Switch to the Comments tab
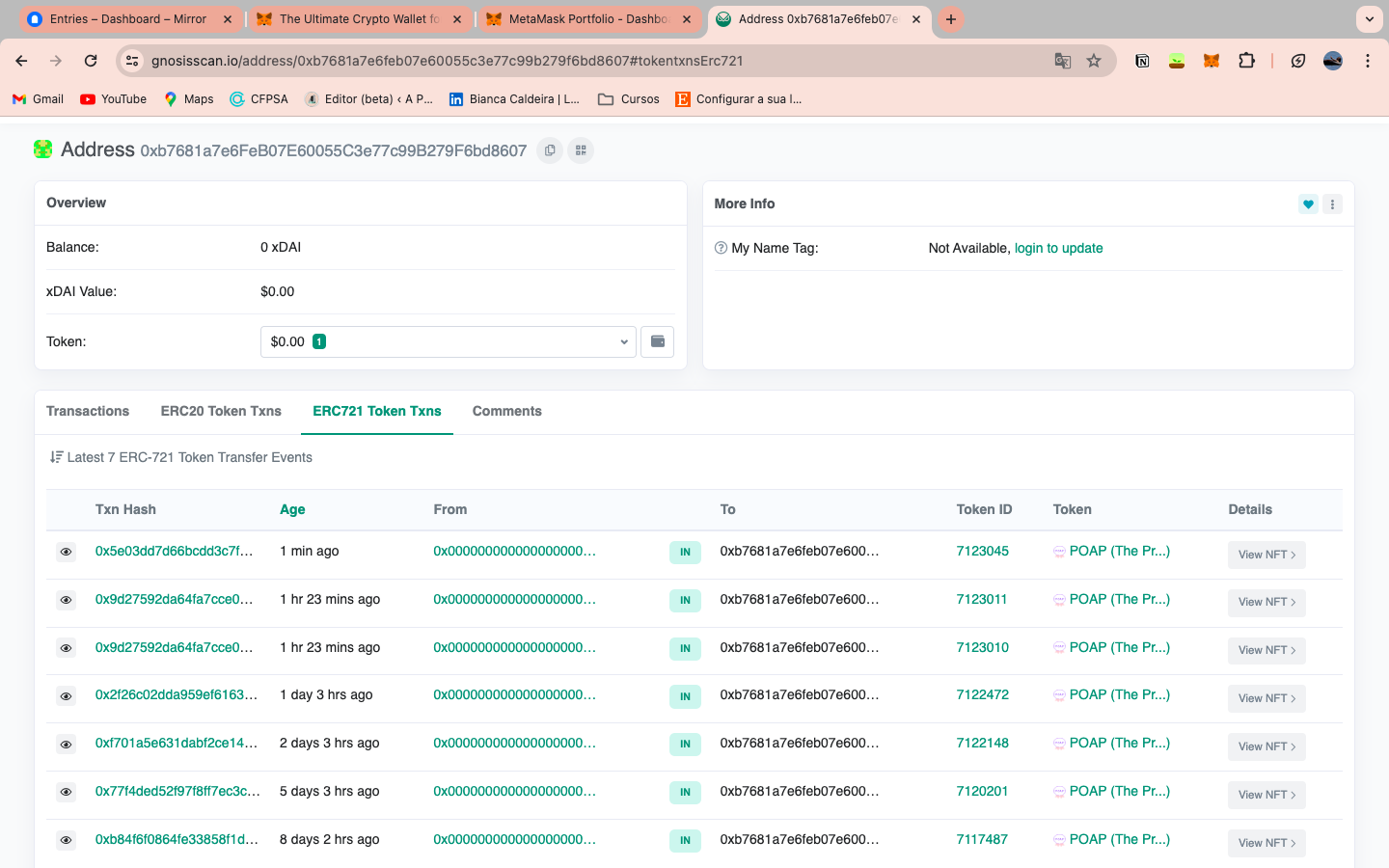This screenshot has height=868, width=1389. 506,411
